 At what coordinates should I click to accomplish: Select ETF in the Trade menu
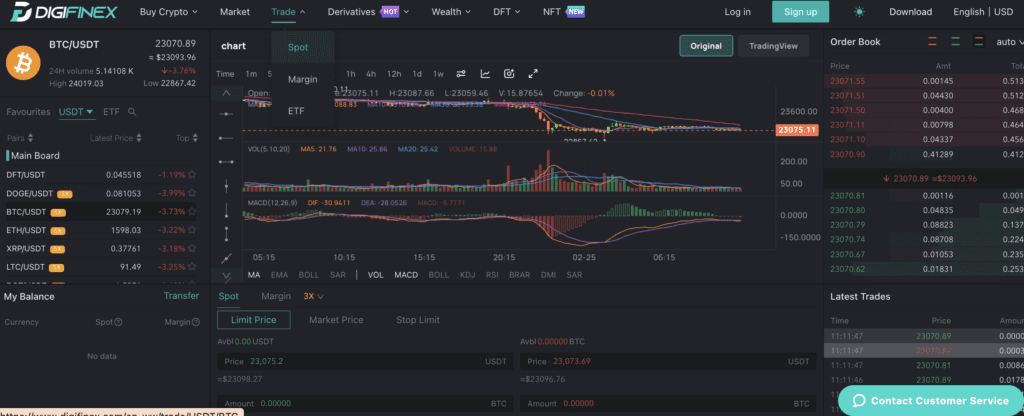click(296, 111)
